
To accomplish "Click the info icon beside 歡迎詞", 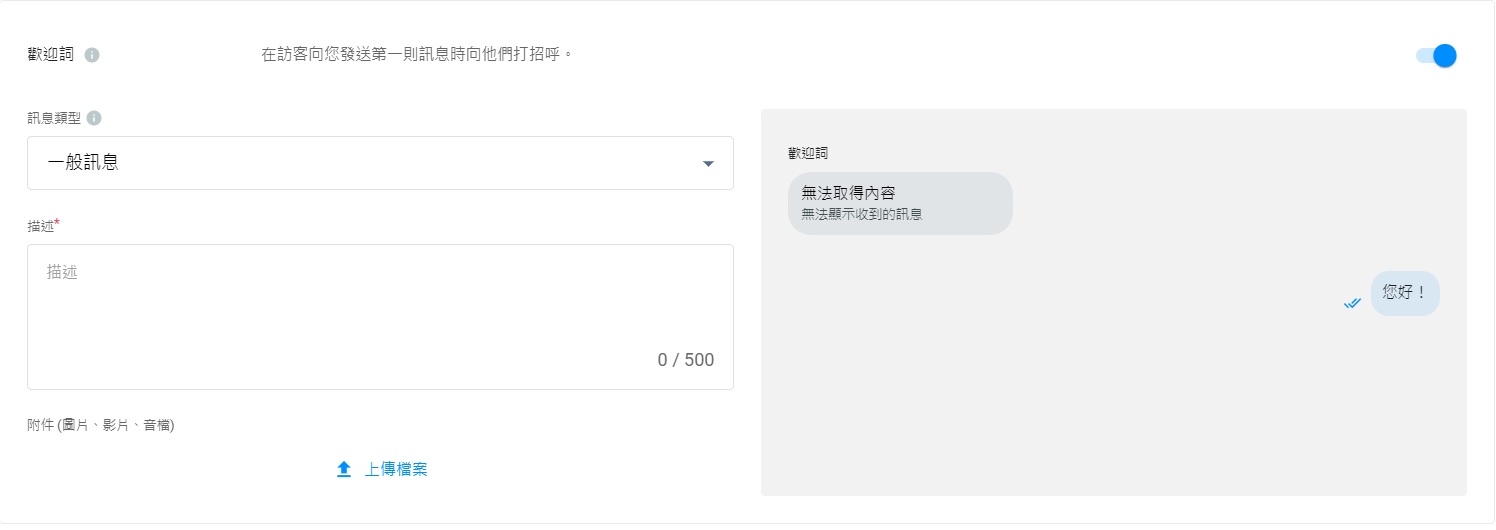I will pos(92,55).
